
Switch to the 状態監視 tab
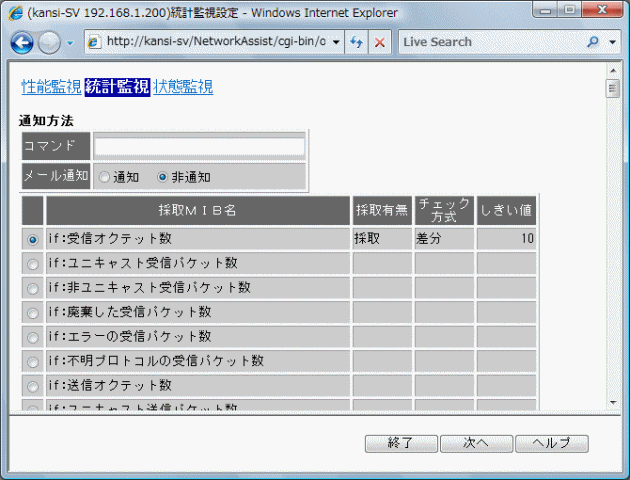[183, 87]
